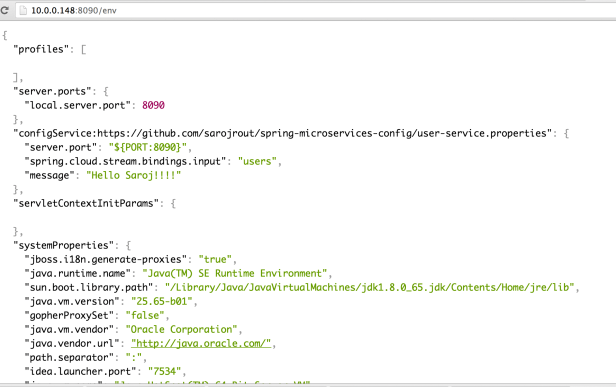Image resolution: width=616 pixels, height=387 pixels.
Task: Click the "servletContextInitParams" key
Action: 86,204
